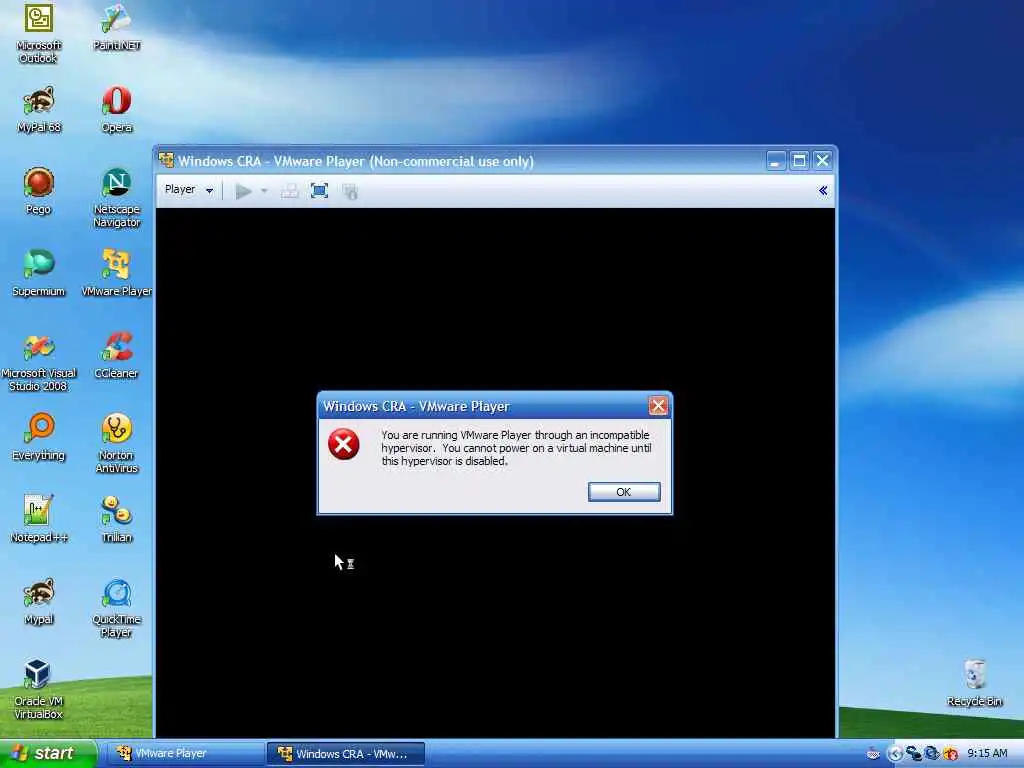Click OK in the hypervisor error dialog

624,492
